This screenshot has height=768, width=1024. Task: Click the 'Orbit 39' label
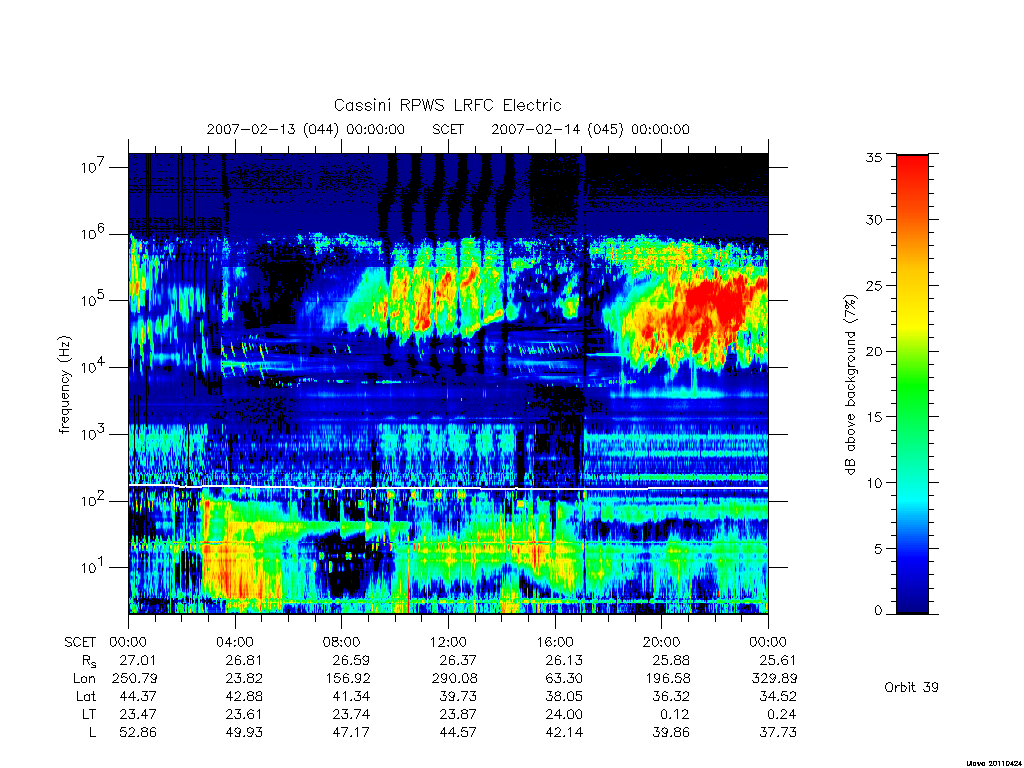pos(911,687)
